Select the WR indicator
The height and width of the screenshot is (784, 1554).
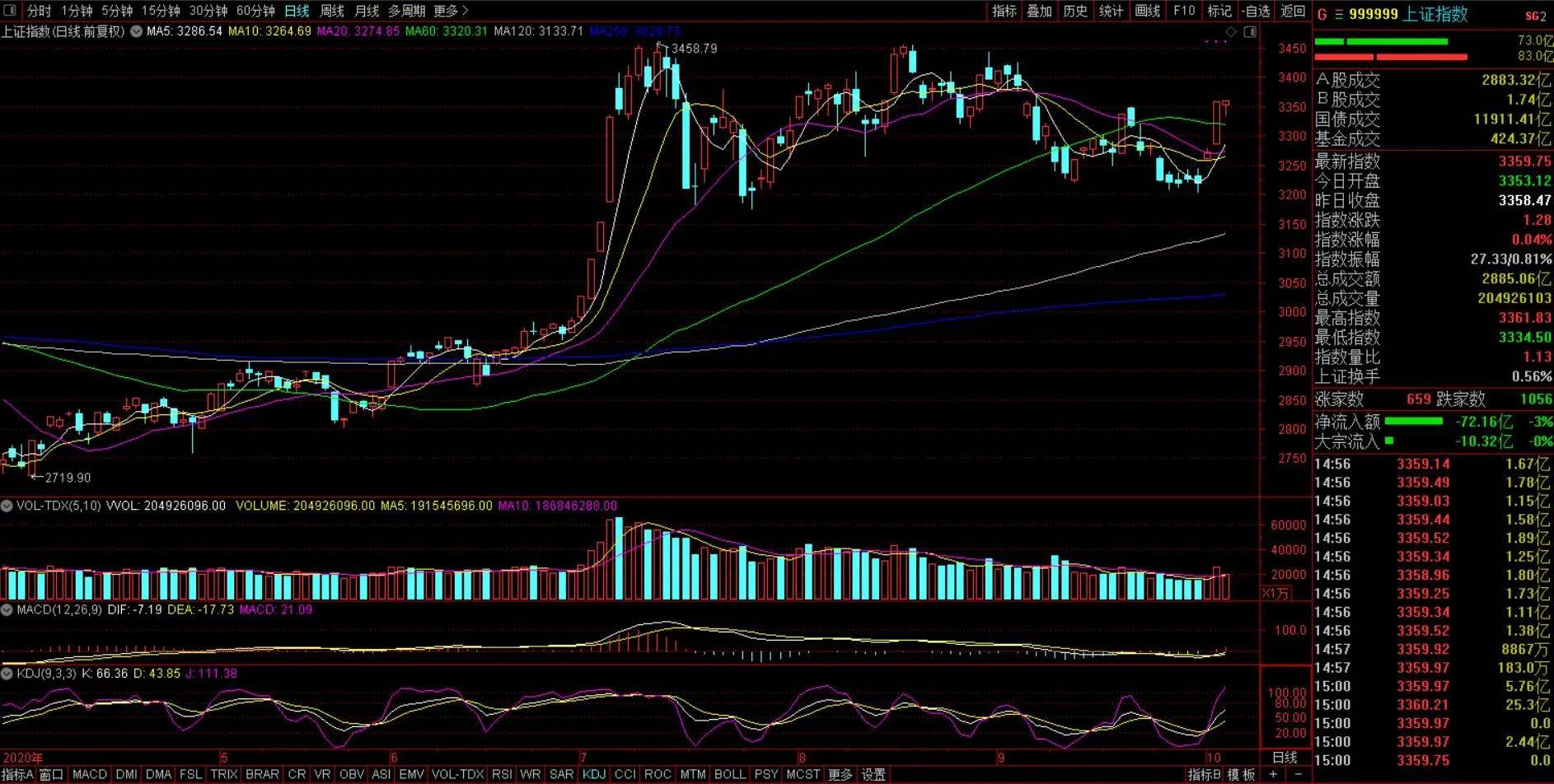[531, 775]
